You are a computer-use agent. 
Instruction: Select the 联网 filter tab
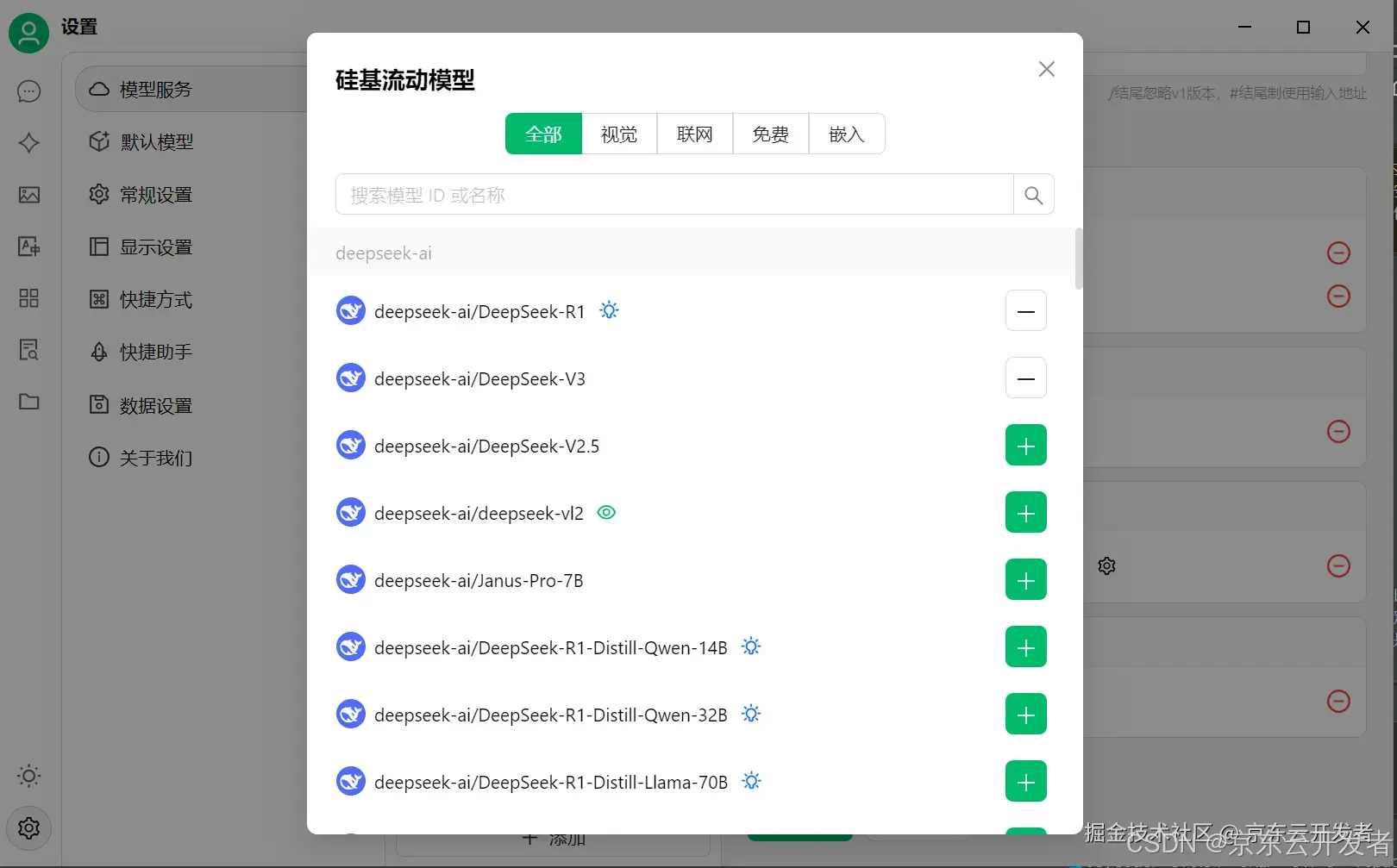click(695, 134)
